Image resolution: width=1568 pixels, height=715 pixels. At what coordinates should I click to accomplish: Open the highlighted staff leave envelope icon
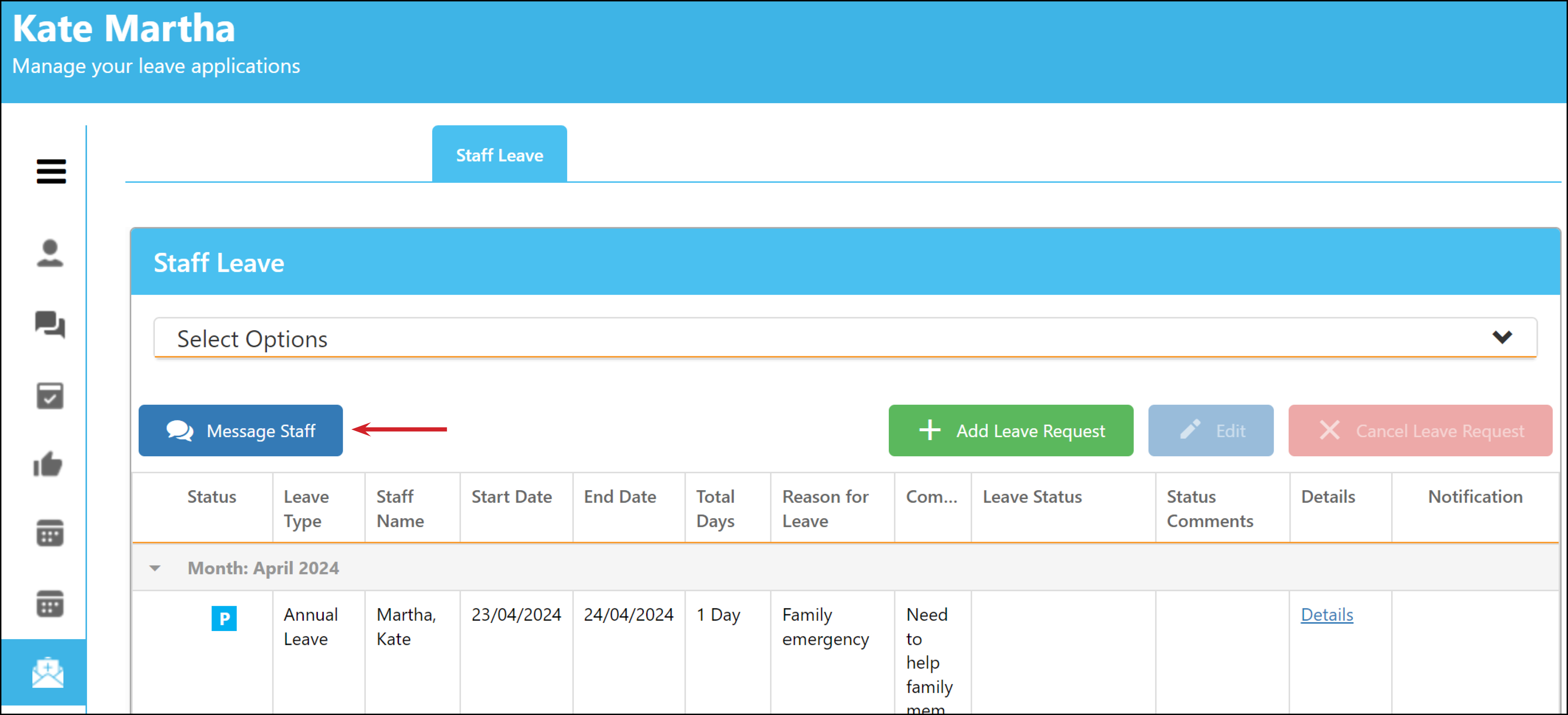(48, 673)
